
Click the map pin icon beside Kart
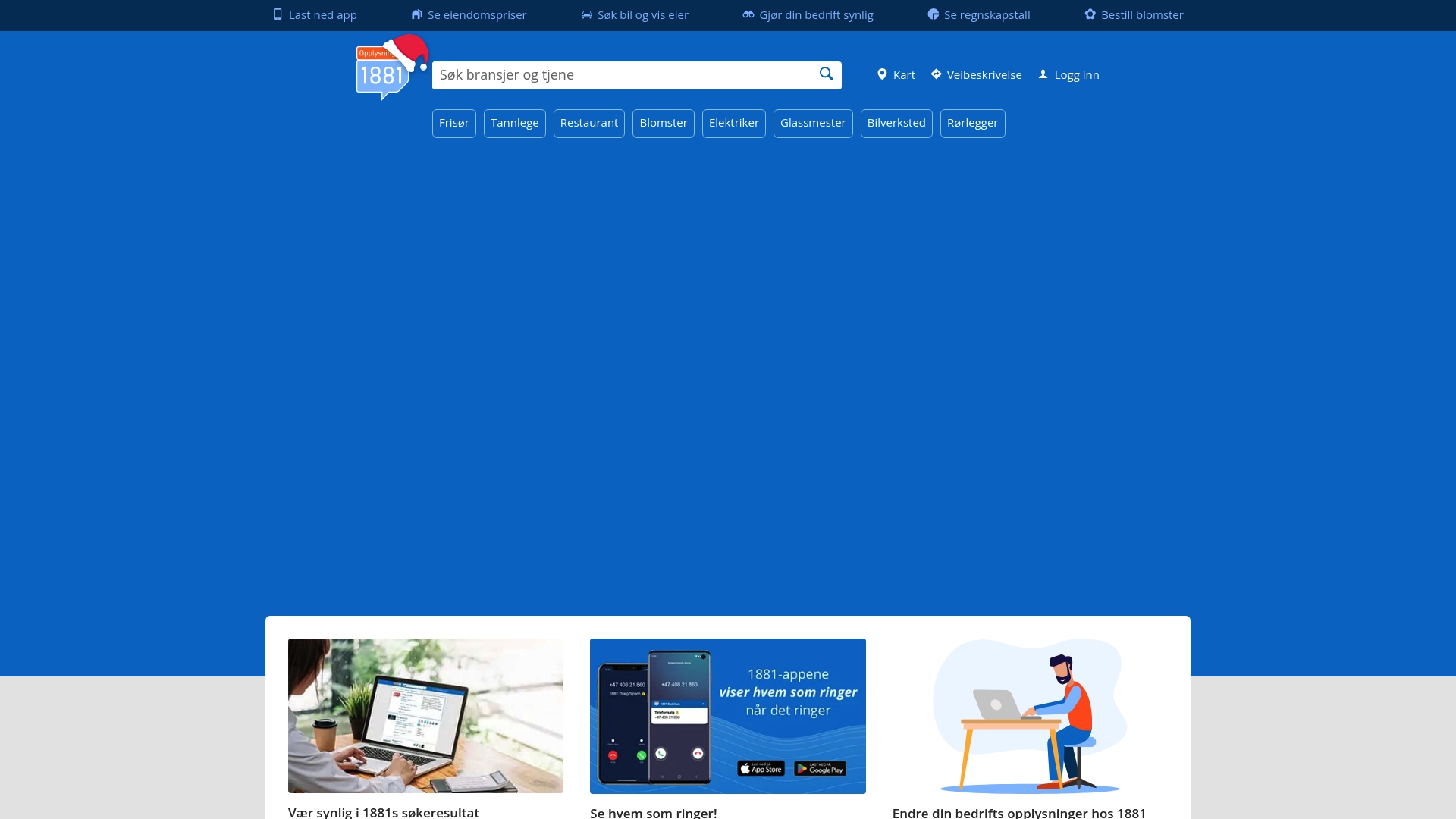pyautogui.click(x=882, y=74)
